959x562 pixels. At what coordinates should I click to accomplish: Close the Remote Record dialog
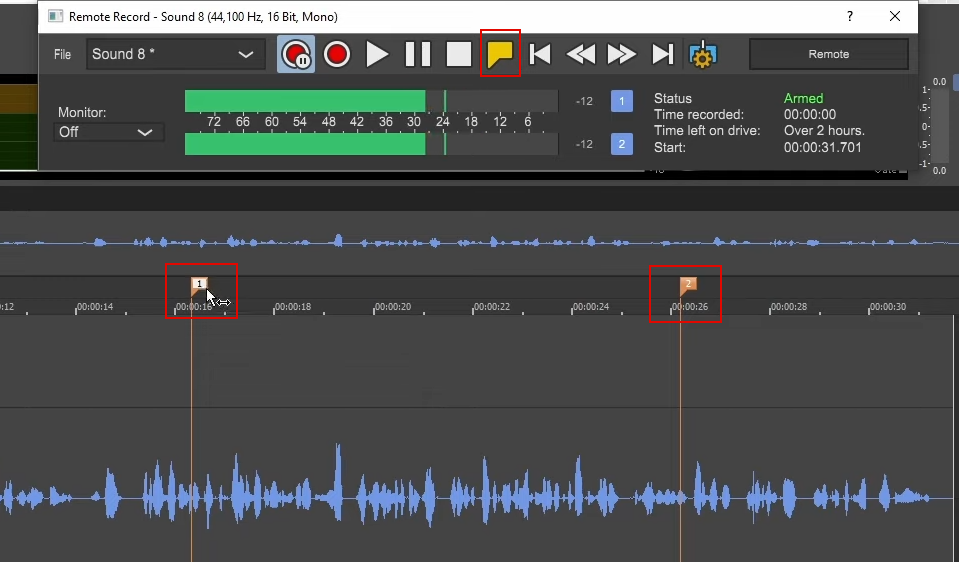point(895,17)
